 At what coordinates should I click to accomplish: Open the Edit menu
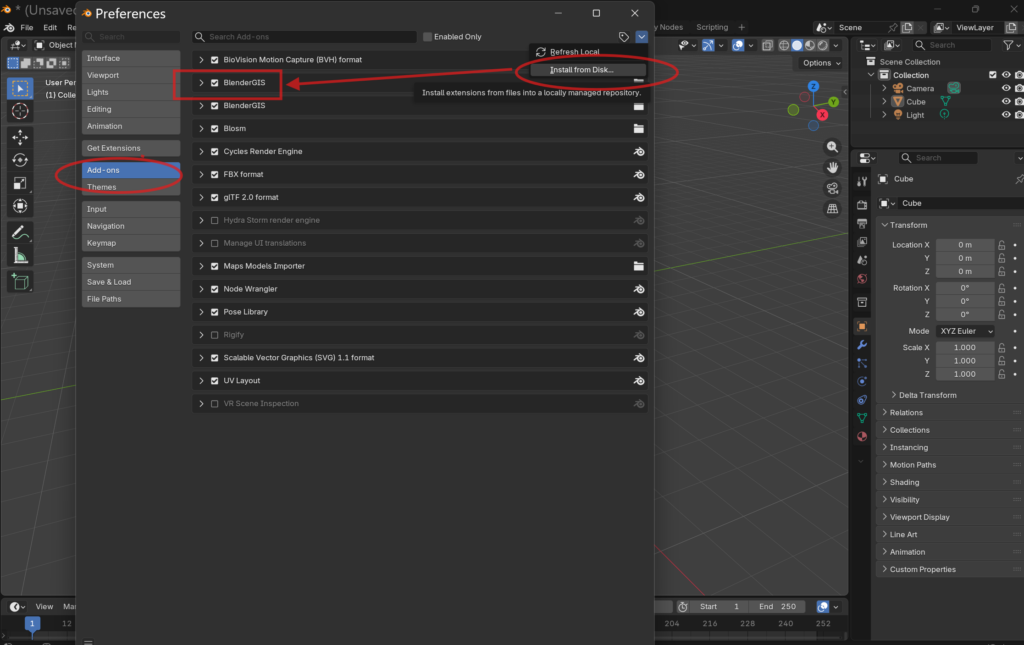pyautogui.click(x=50, y=27)
